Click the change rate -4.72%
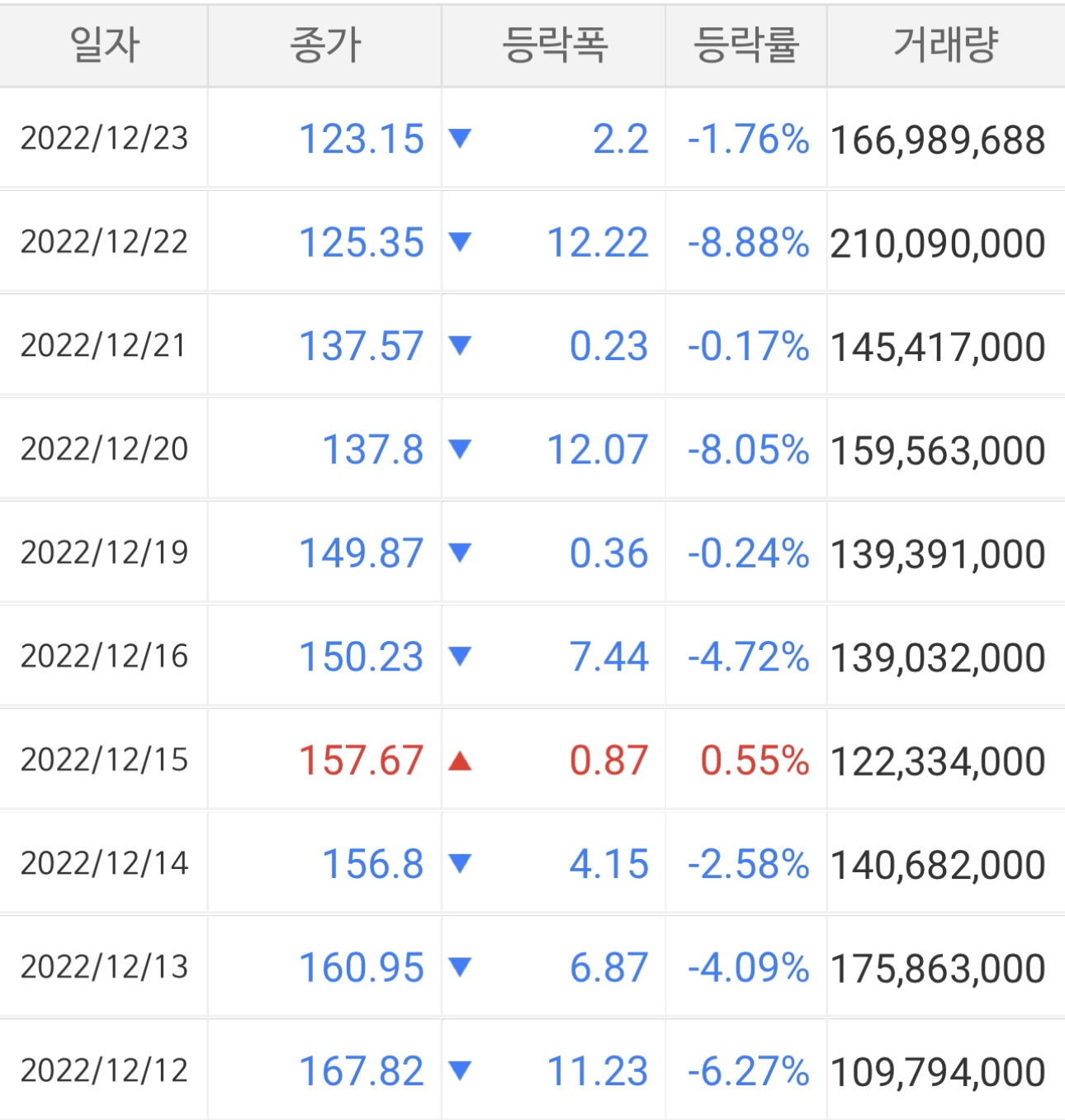The width and height of the screenshot is (1065, 1120). click(x=748, y=657)
